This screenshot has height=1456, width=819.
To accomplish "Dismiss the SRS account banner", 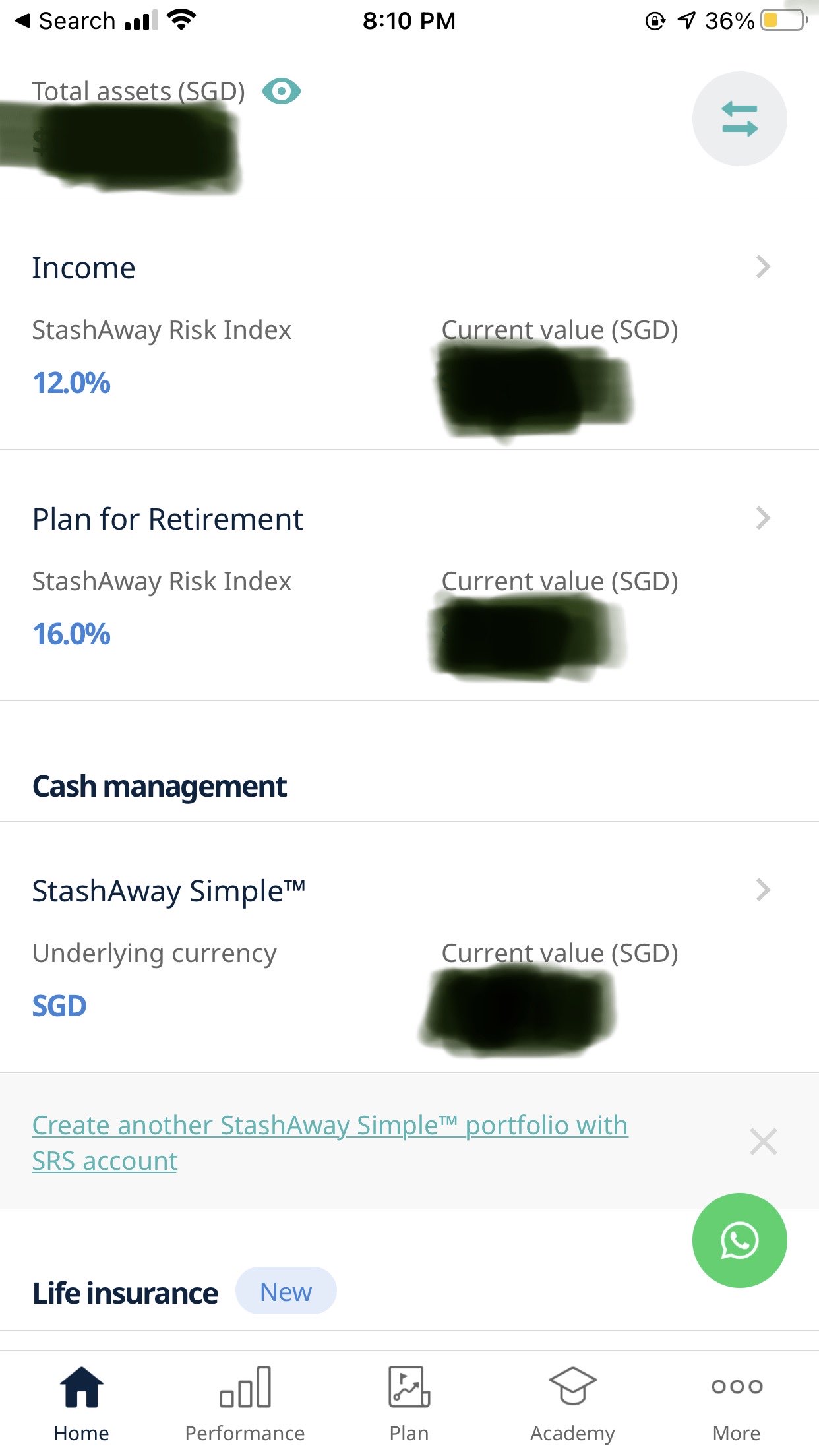I will coord(764,1141).
